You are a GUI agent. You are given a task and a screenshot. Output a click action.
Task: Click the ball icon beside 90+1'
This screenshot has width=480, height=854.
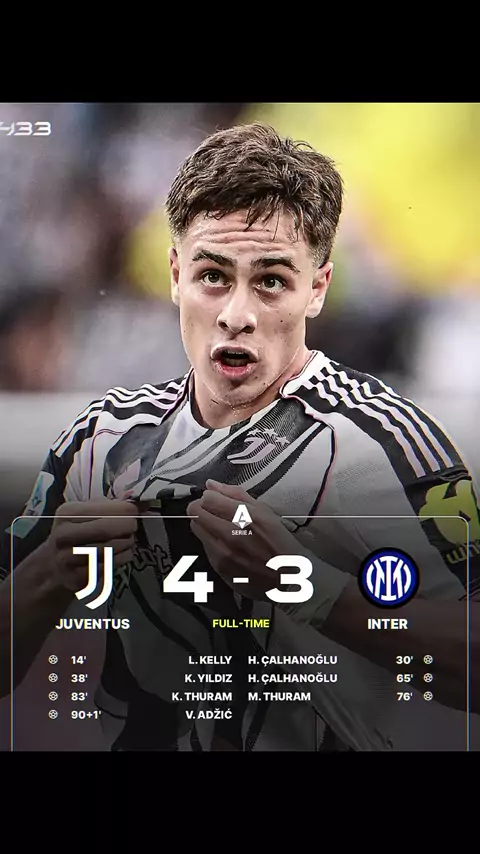[53, 714]
